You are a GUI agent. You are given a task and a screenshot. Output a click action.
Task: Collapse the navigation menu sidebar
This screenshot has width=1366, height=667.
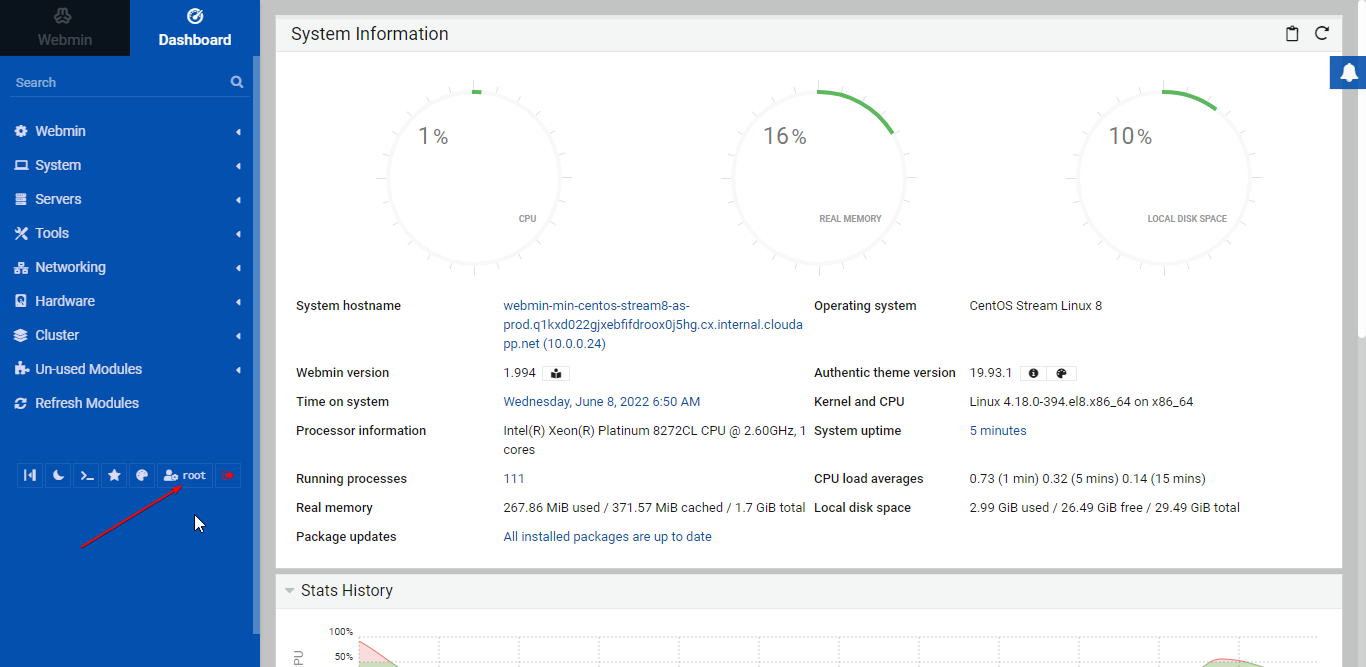(30, 476)
